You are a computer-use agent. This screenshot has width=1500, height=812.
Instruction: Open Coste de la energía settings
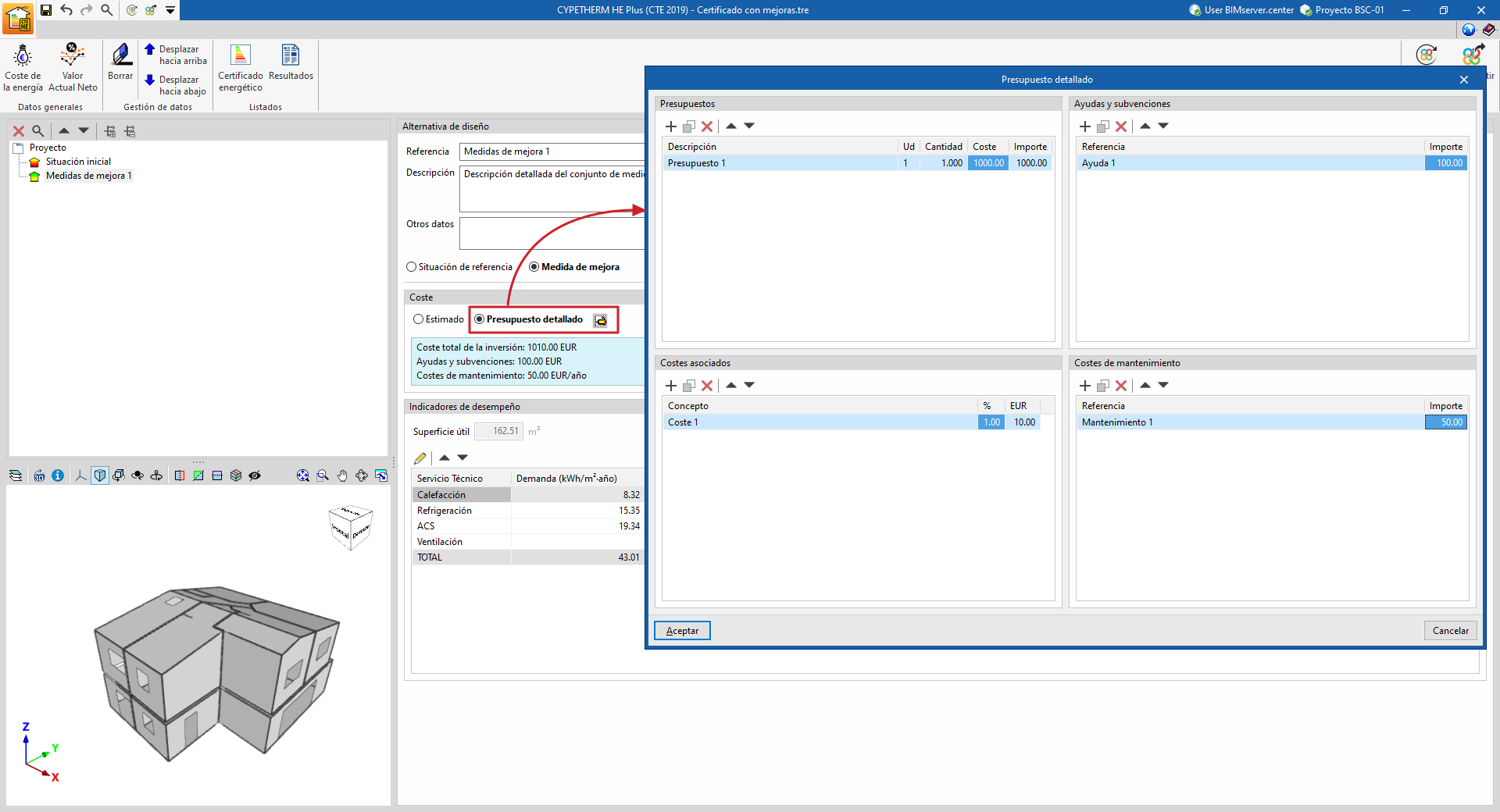point(23,68)
